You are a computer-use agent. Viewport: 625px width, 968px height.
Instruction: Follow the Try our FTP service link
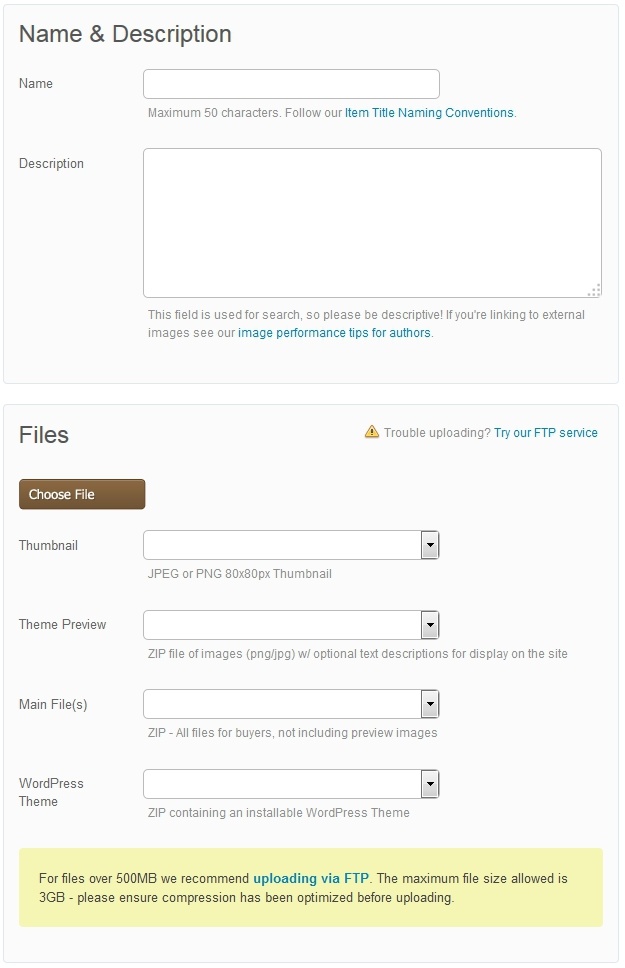point(545,433)
